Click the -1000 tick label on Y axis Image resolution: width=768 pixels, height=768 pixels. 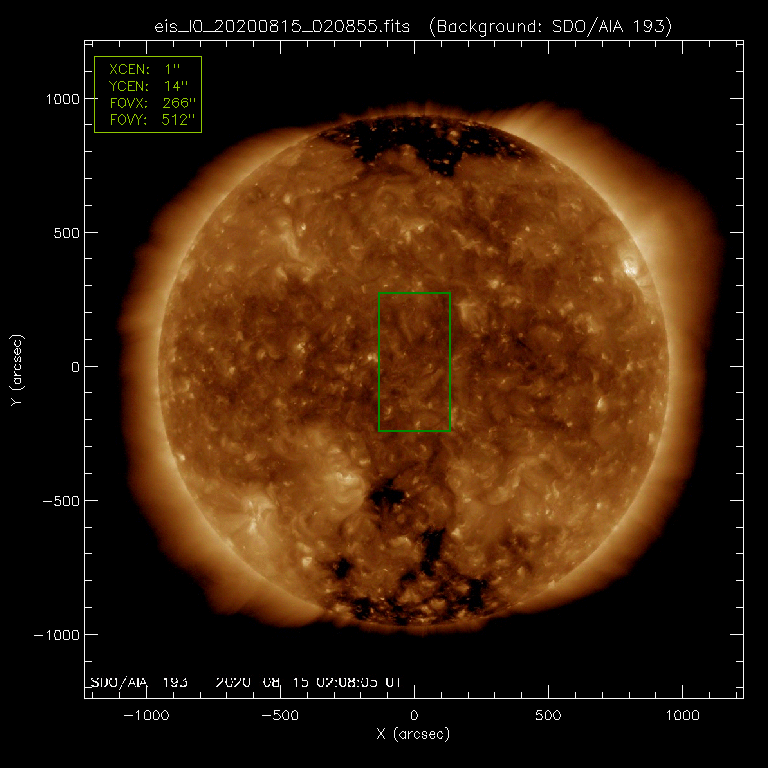tap(56, 635)
